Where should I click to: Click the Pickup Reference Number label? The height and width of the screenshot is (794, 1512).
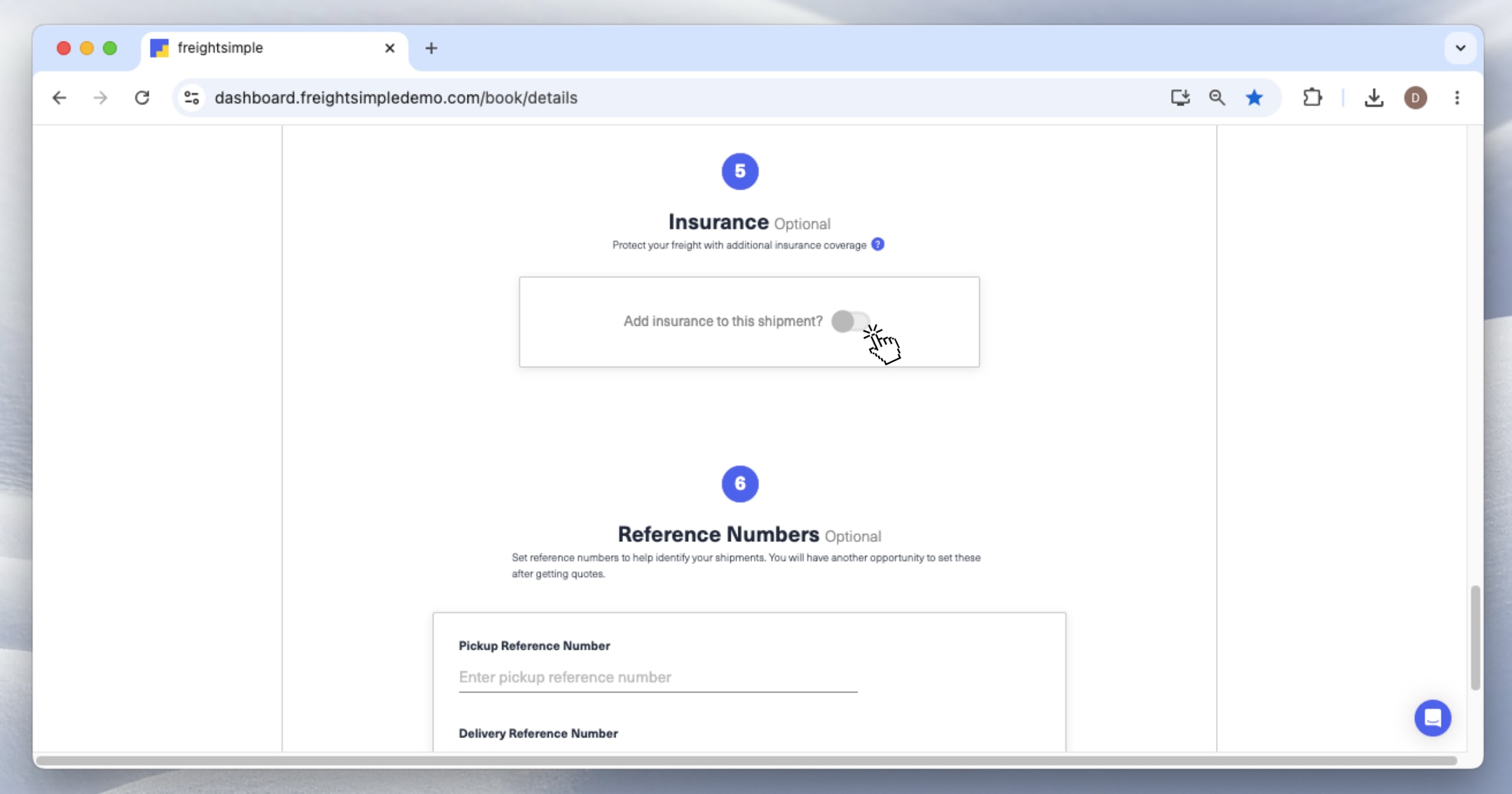pyautogui.click(x=534, y=646)
